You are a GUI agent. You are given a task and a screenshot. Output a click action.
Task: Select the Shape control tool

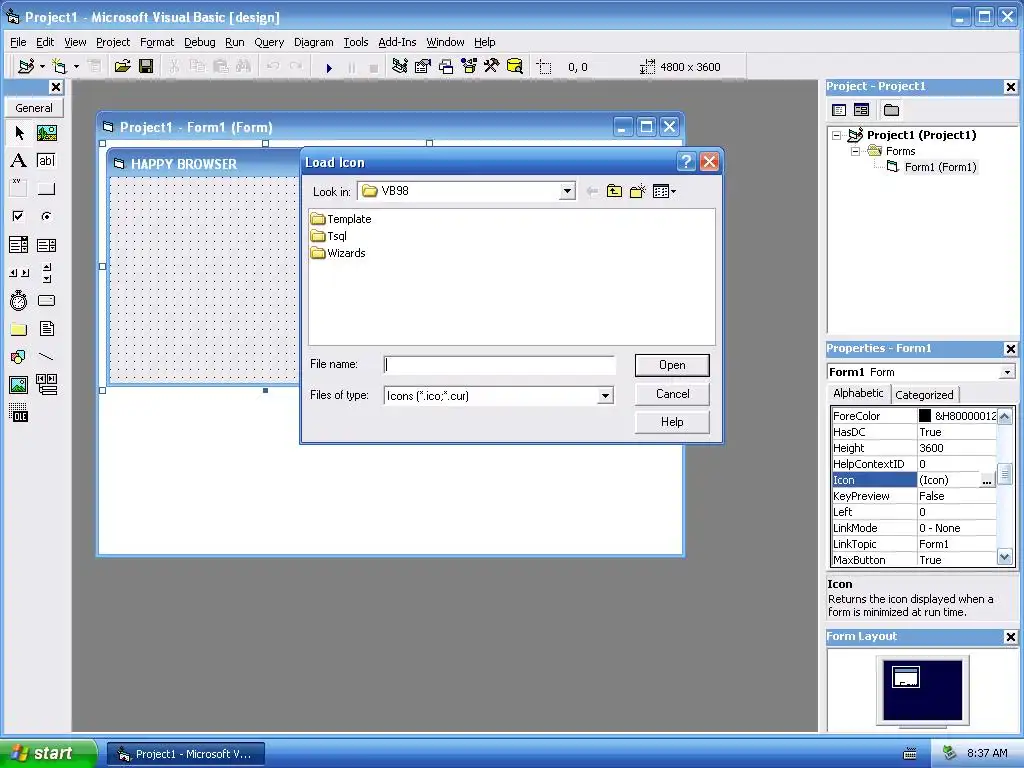19,357
